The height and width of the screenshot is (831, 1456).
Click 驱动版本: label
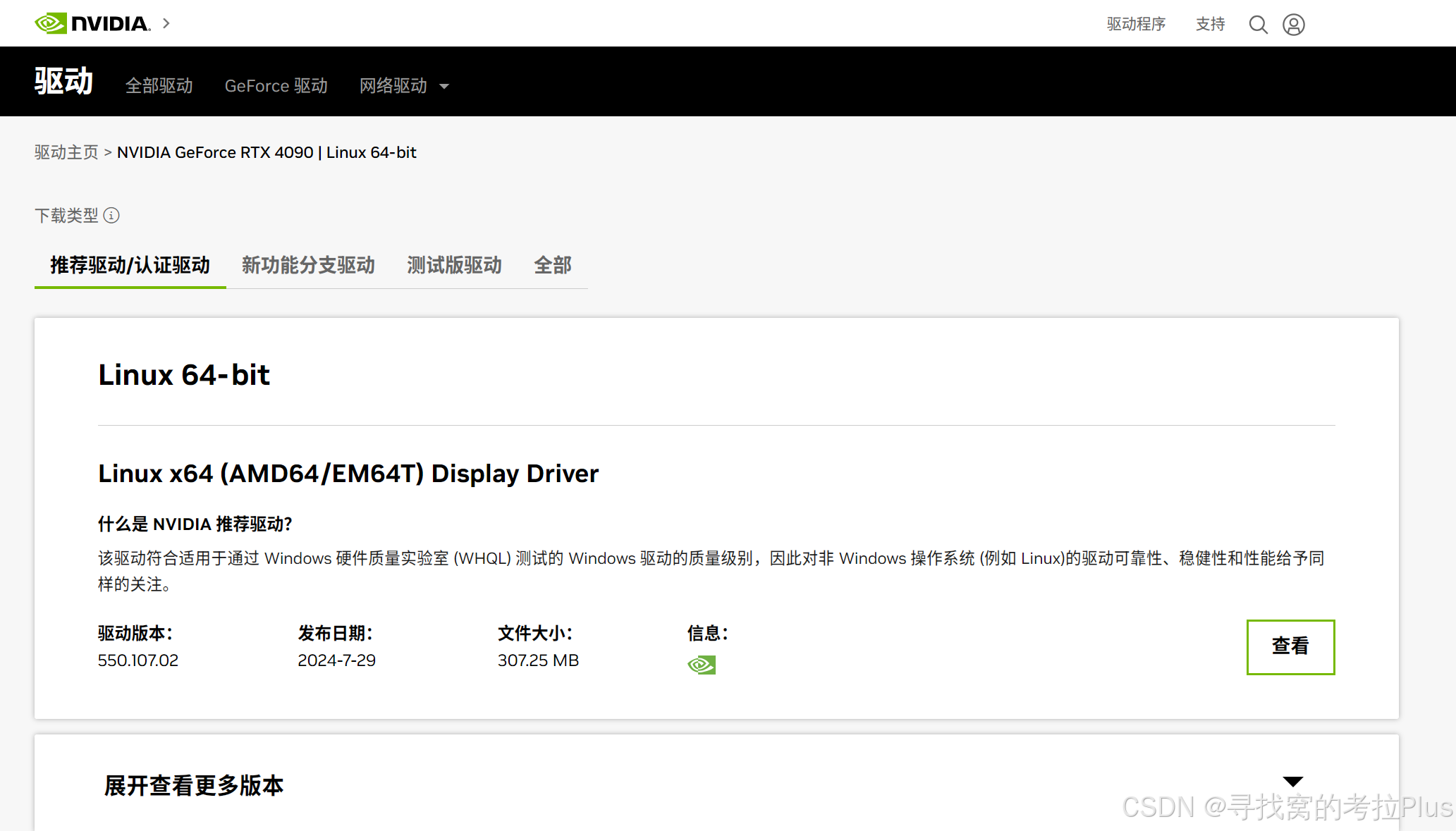135,633
